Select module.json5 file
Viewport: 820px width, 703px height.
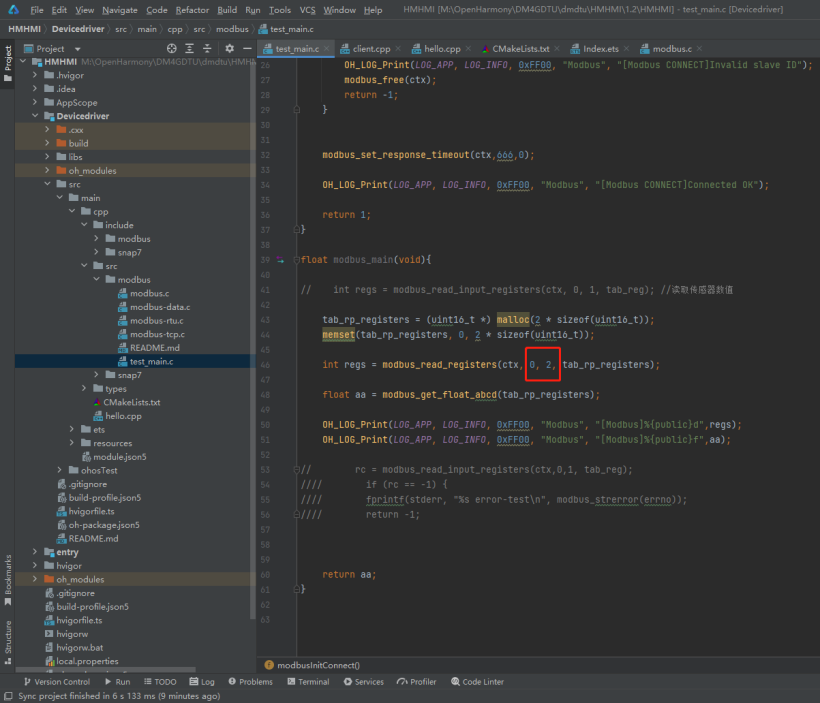tap(120, 457)
